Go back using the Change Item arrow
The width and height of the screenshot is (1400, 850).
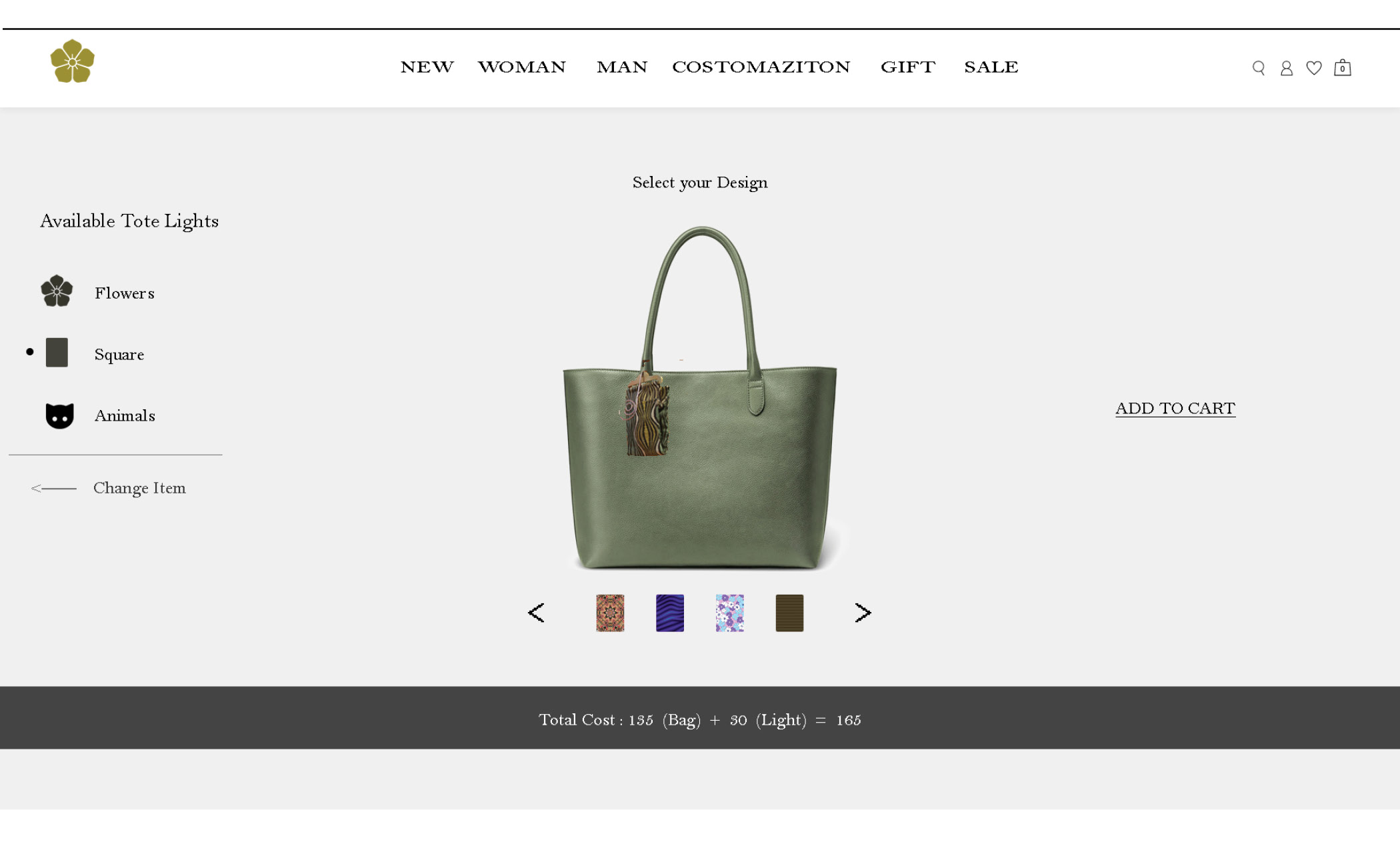click(53, 488)
